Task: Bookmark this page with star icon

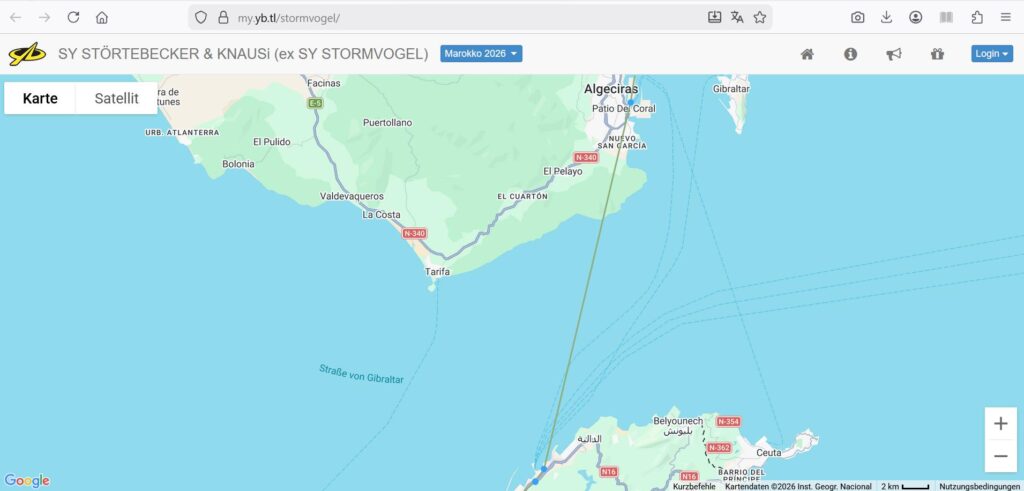Action: [x=760, y=17]
